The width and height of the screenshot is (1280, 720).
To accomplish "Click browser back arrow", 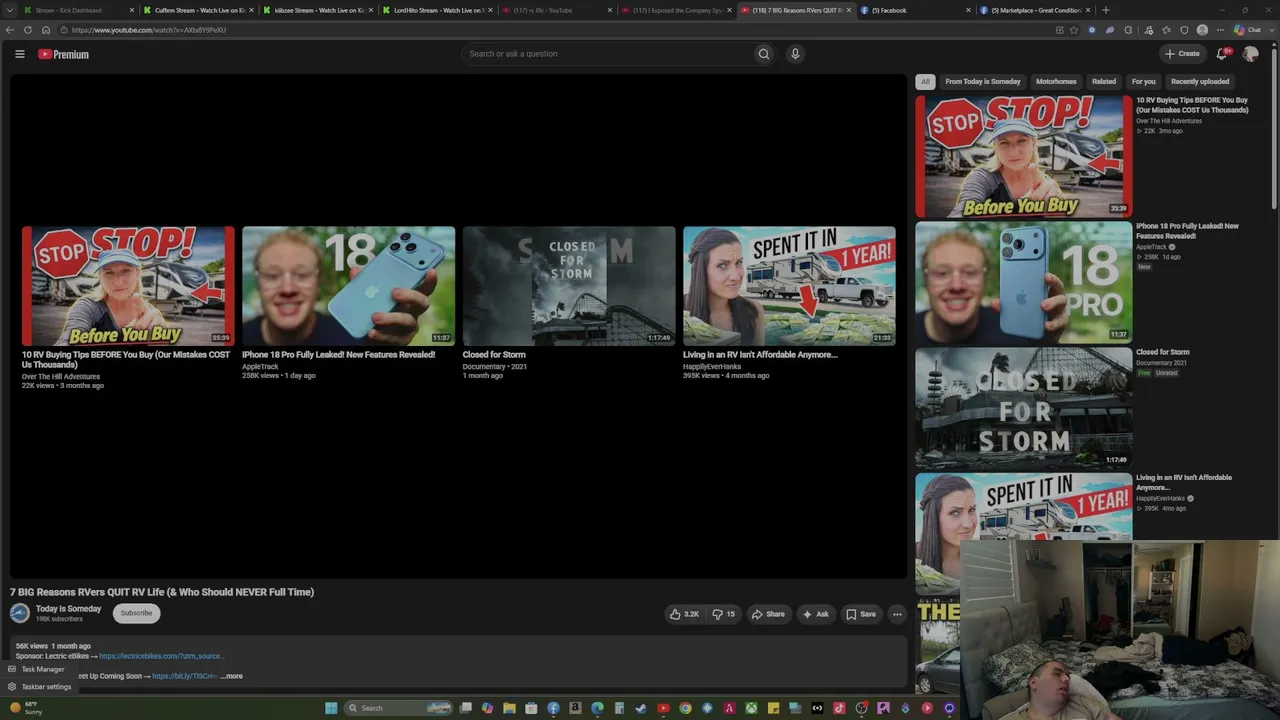I will (10, 30).
